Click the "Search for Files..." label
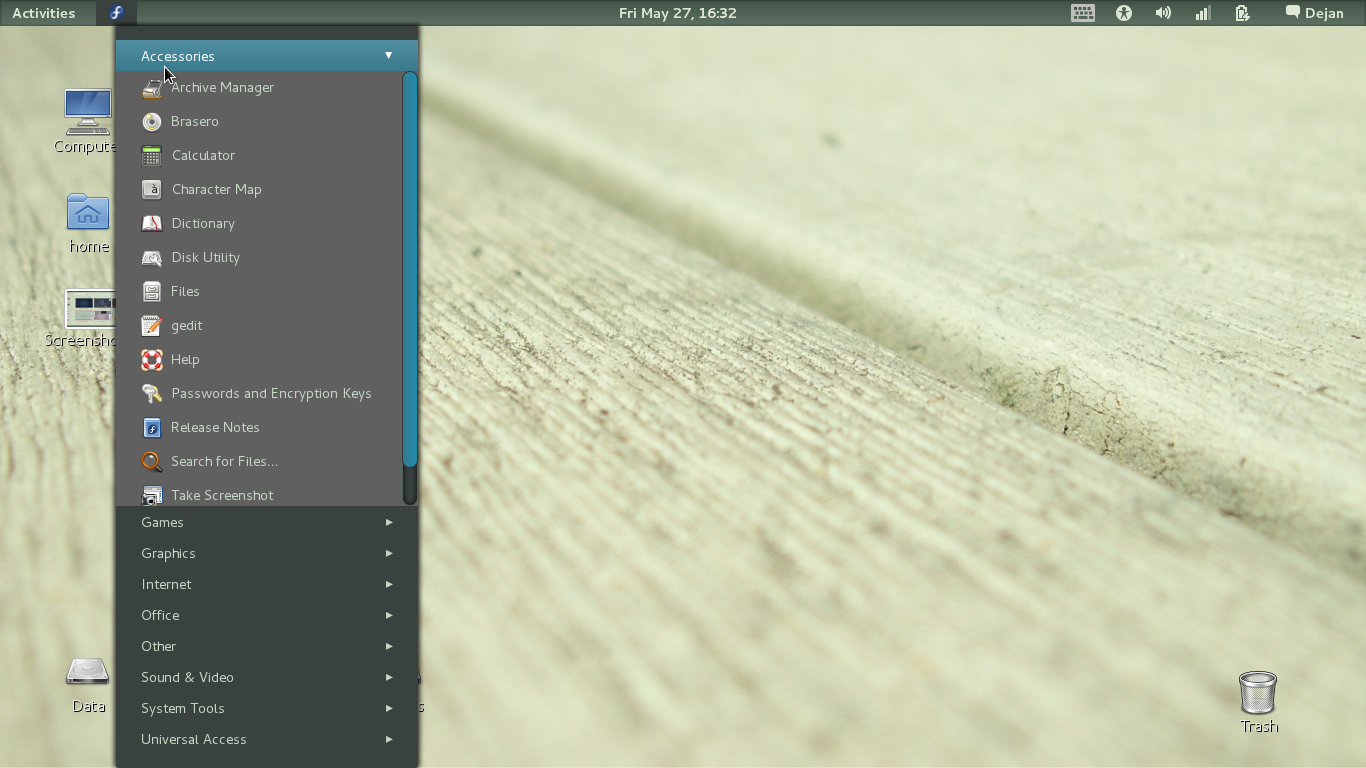 pyautogui.click(x=224, y=462)
